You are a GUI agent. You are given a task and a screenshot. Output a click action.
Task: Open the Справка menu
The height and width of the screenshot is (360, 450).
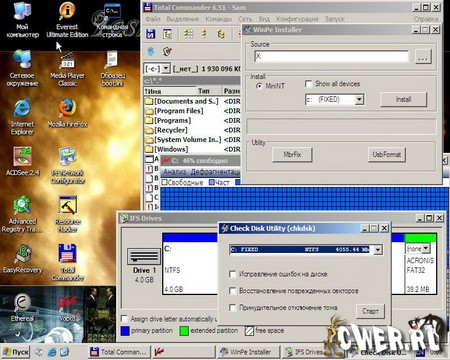pyautogui.click(x=426, y=19)
